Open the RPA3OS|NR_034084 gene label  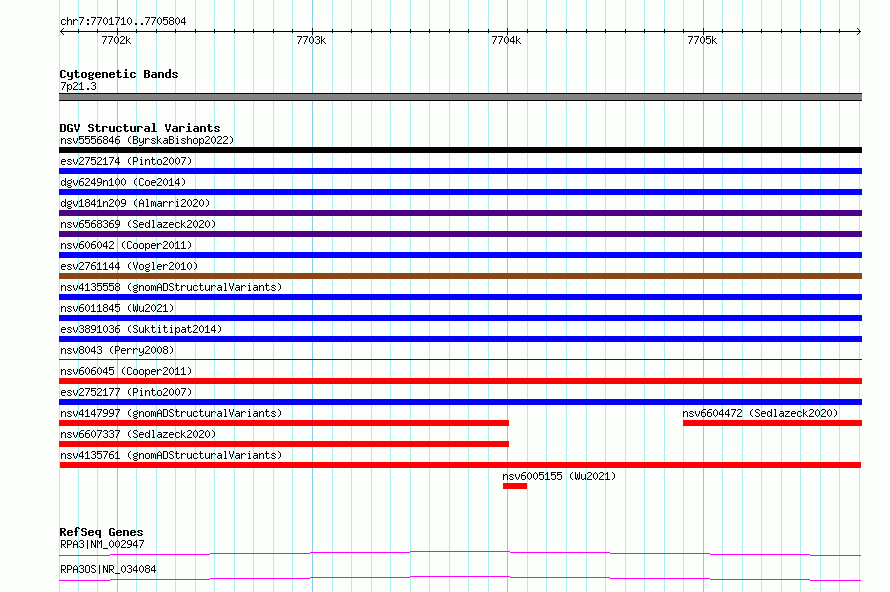pos(108,569)
